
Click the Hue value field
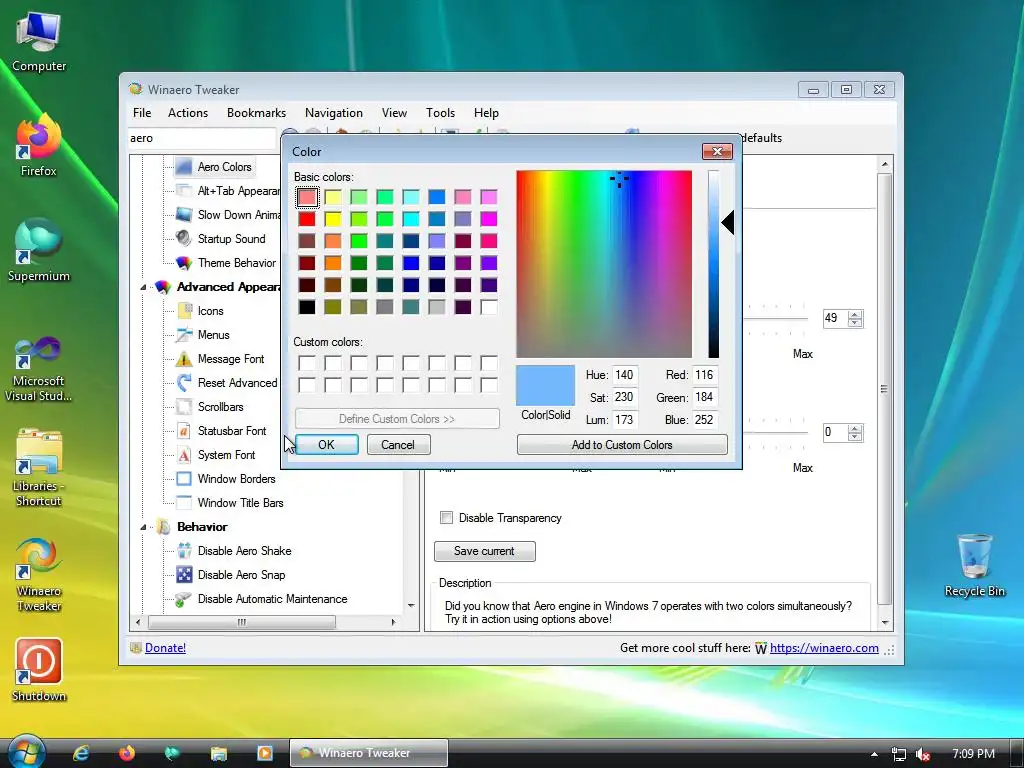625,375
